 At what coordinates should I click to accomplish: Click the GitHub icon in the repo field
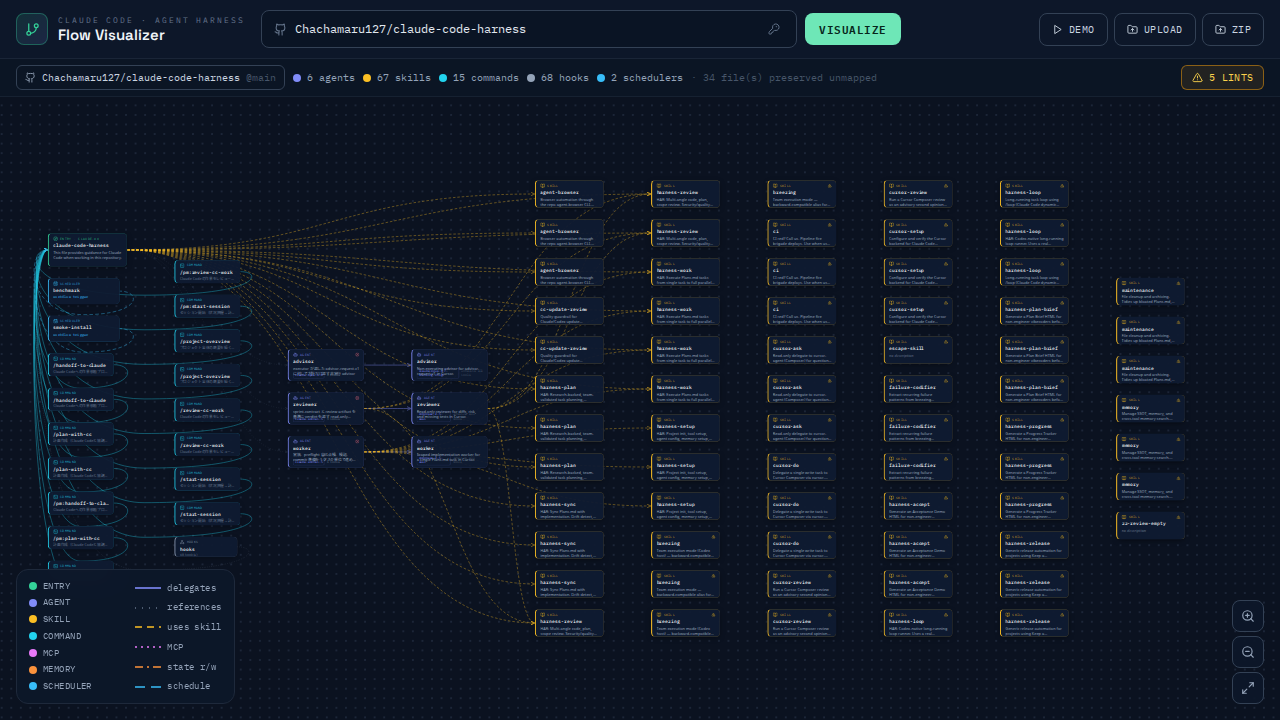281,29
